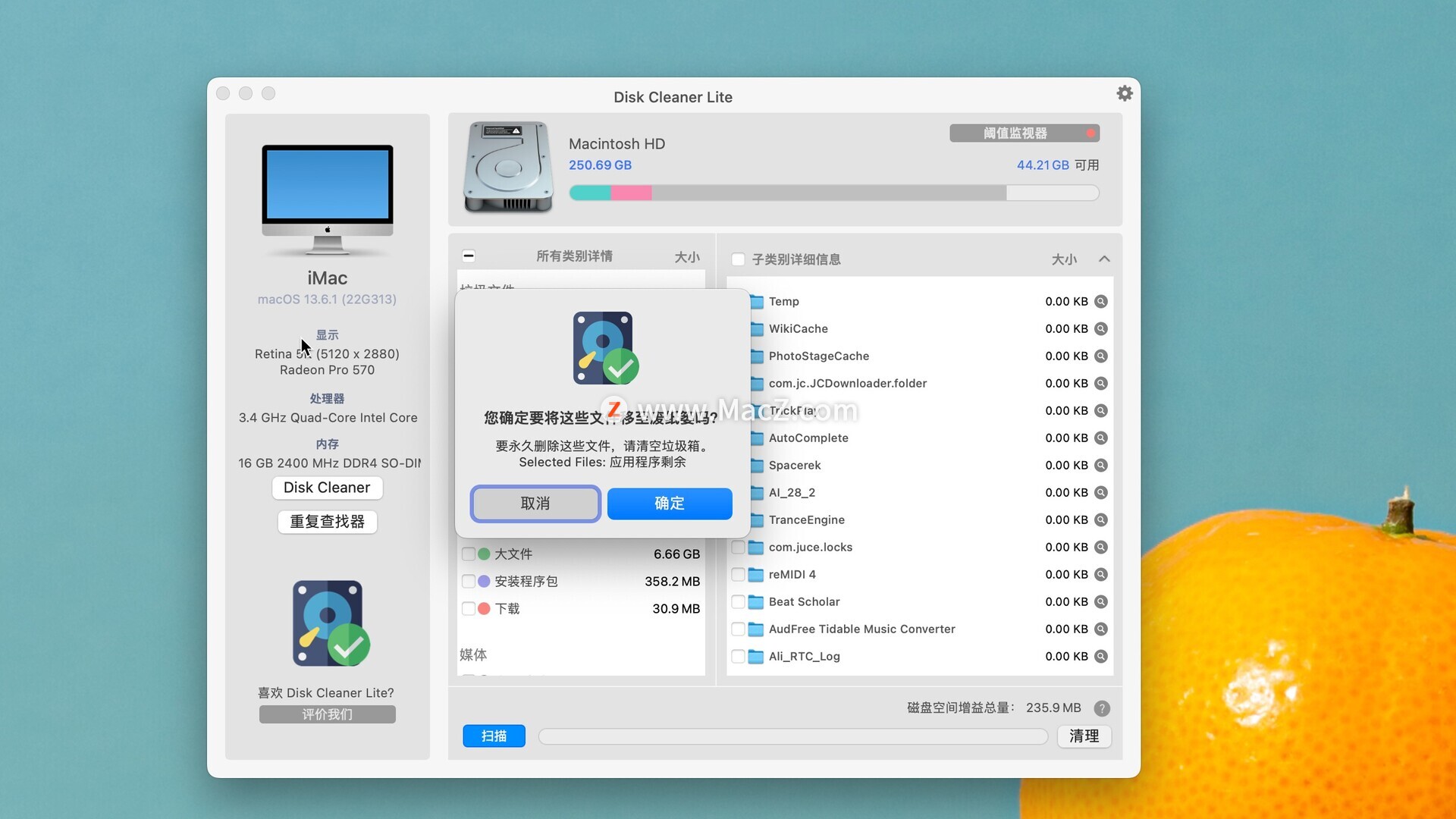This screenshot has height=819, width=1456.
Task: Click the magnifier icon for com.jc.JCDownloader.folder
Action: click(1101, 384)
